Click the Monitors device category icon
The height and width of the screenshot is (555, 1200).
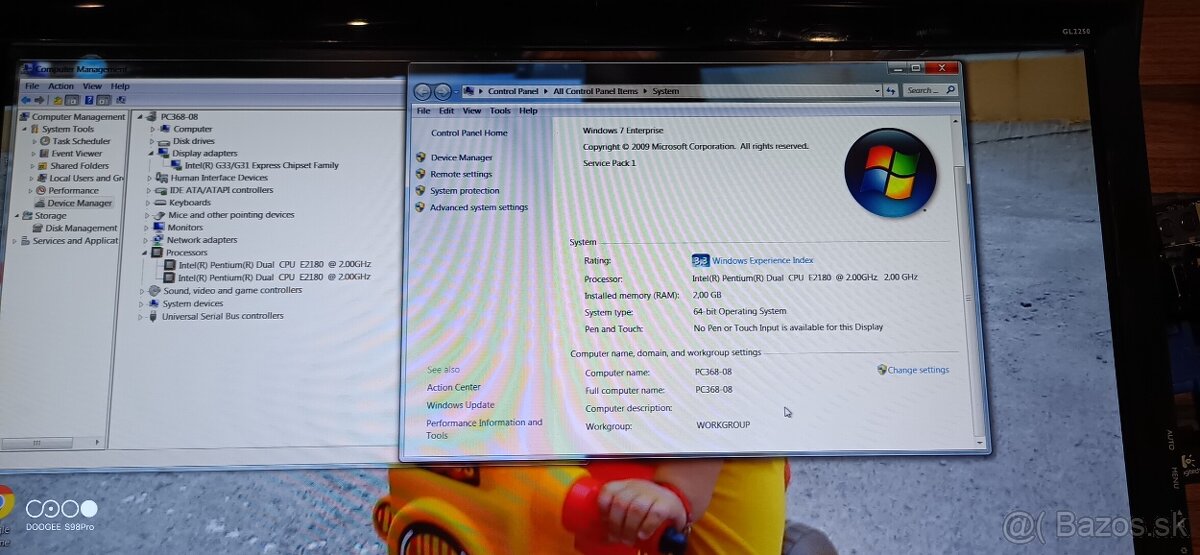[159, 227]
